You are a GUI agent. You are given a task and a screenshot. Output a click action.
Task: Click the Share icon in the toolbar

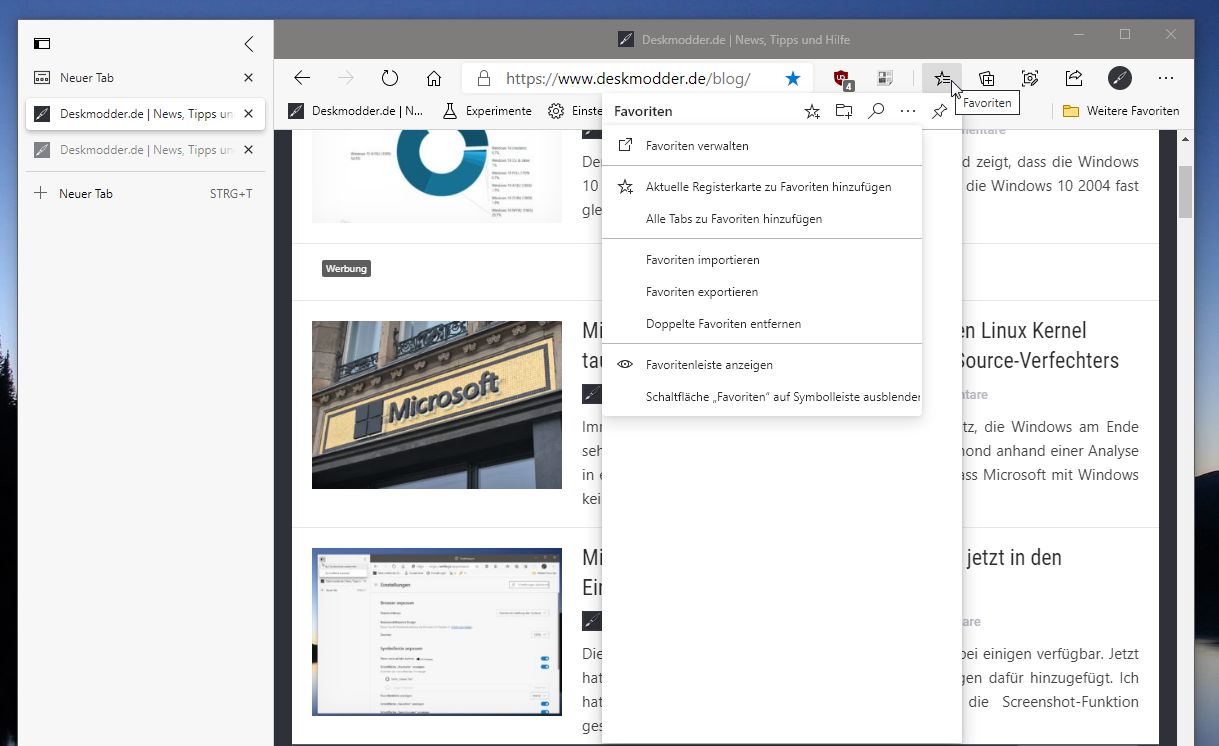(1074, 78)
